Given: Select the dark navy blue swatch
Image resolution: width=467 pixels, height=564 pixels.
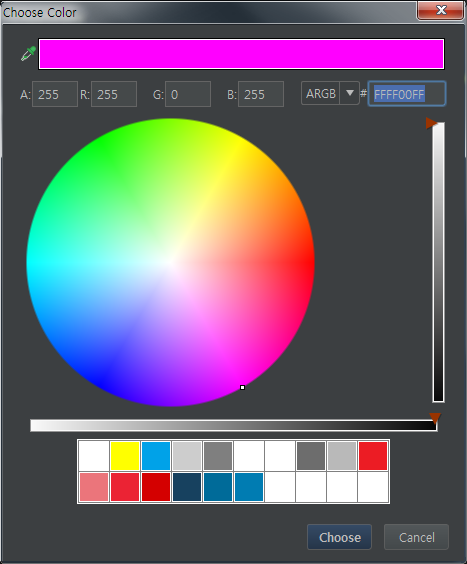Looking at the screenshot, I should click(187, 487).
